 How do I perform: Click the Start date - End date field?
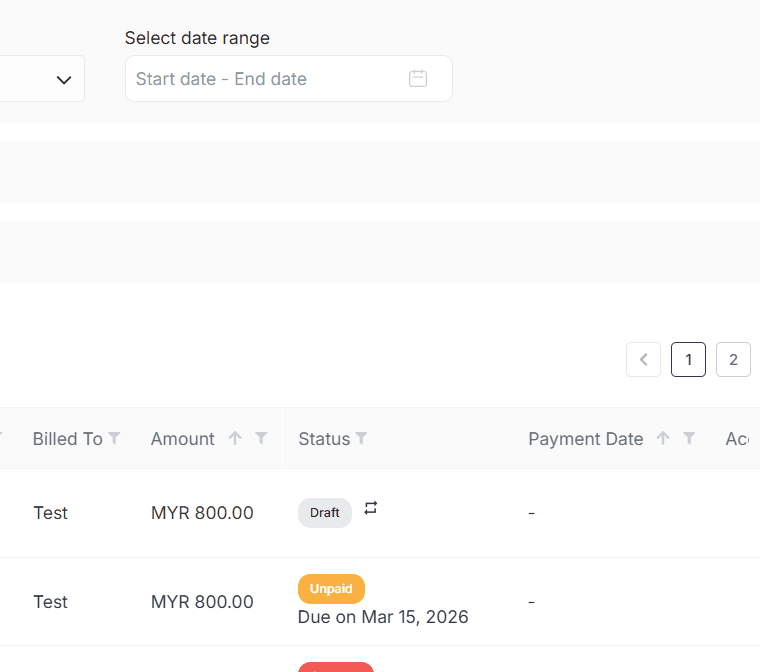coord(265,79)
